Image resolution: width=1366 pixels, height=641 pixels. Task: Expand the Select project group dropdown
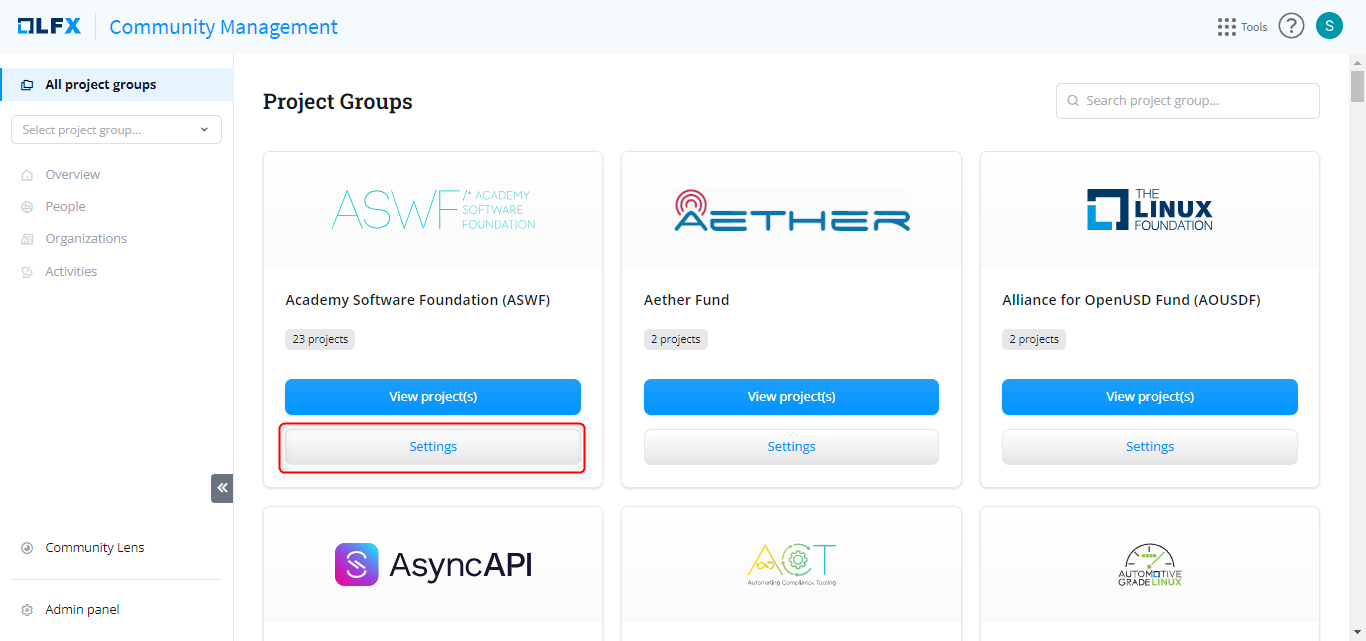coord(116,130)
